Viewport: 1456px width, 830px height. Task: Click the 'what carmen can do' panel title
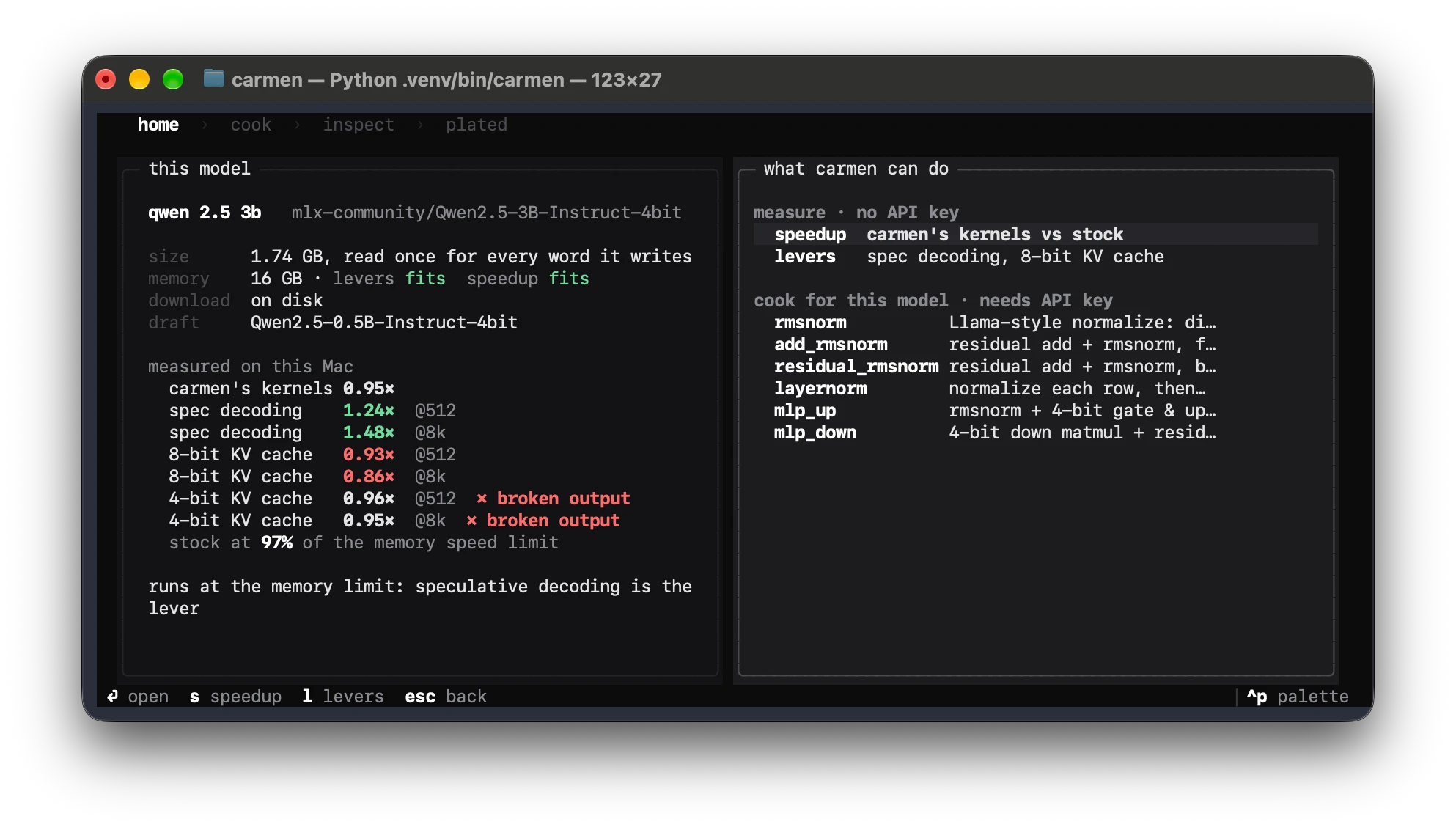(856, 169)
